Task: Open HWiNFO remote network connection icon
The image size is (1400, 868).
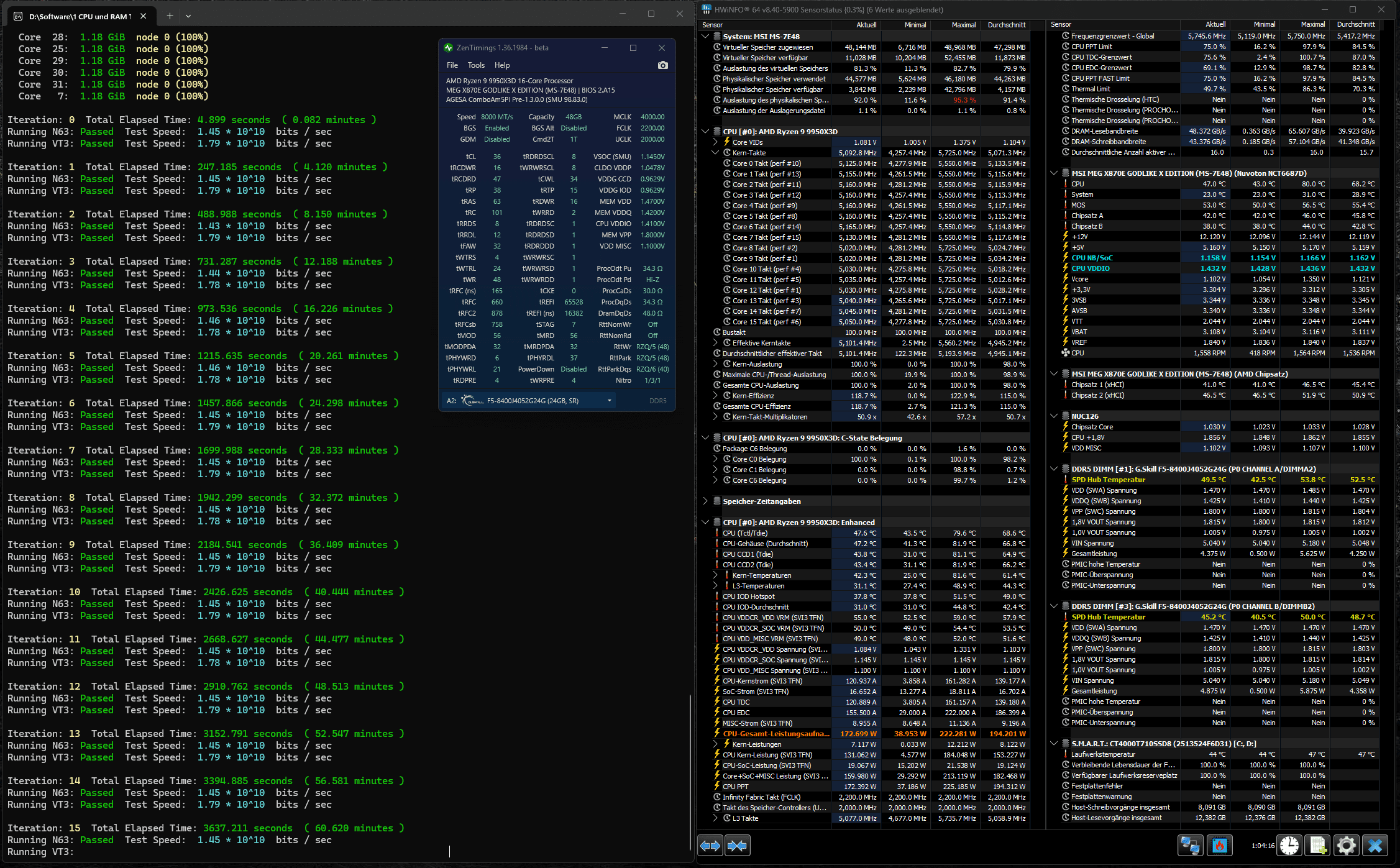Action: click(x=1190, y=846)
